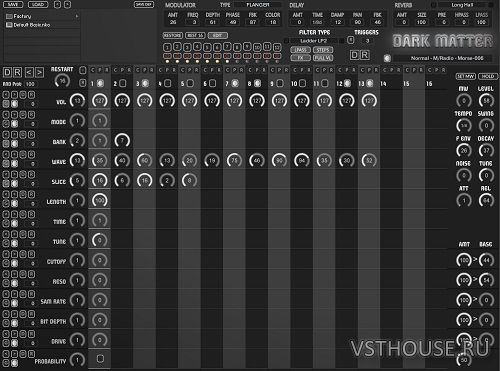Select pattern slot 7
The height and width of the screenshot is (371, 500).
[227, 46]
